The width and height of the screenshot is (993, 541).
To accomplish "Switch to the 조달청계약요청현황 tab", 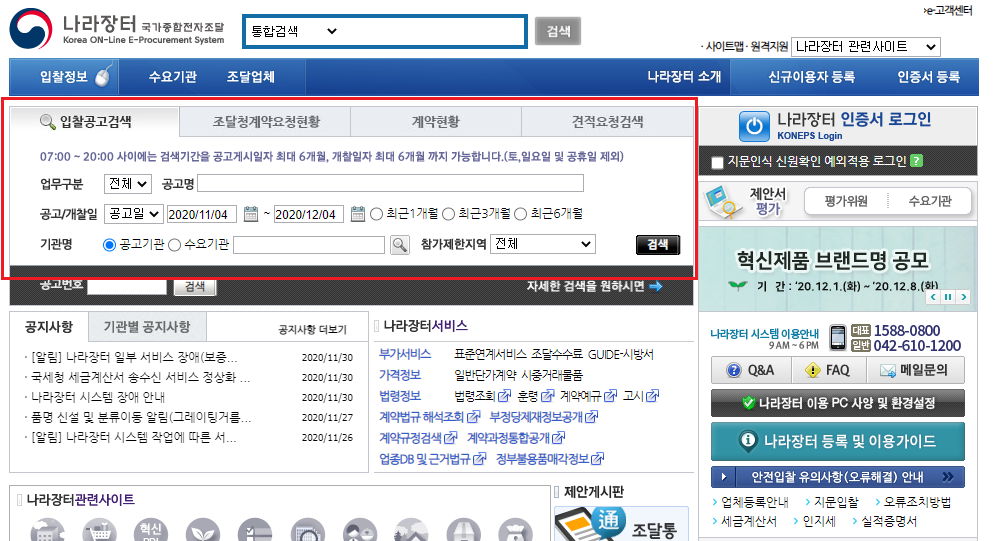I will coord(265,122).
